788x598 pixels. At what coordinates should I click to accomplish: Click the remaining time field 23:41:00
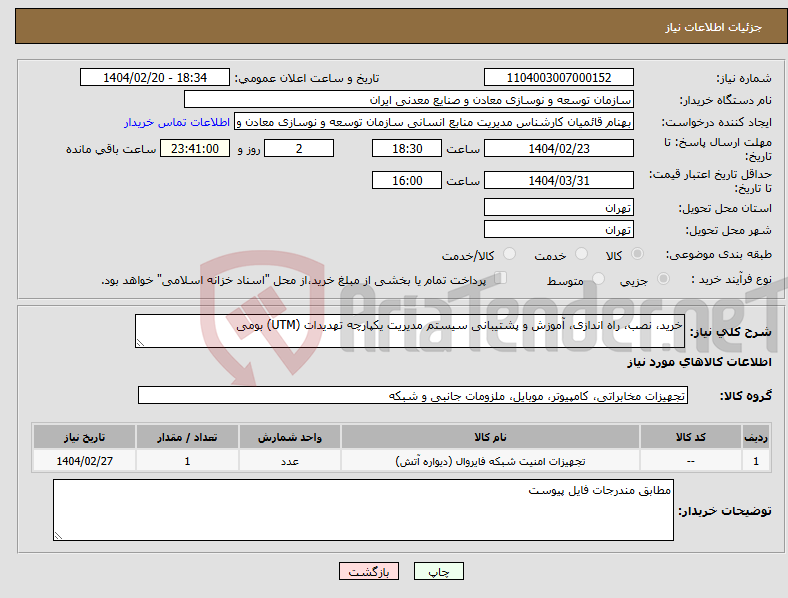pos(195,148)
